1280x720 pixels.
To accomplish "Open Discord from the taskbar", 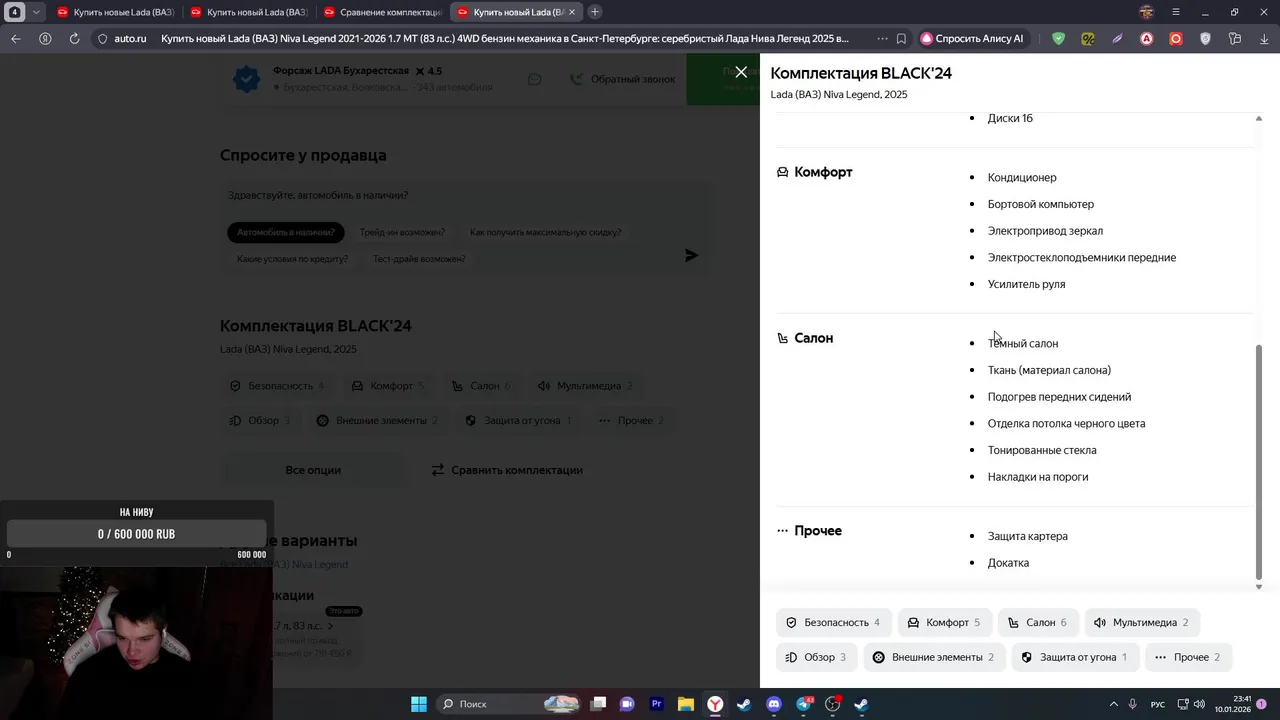I will click(773, 704).
